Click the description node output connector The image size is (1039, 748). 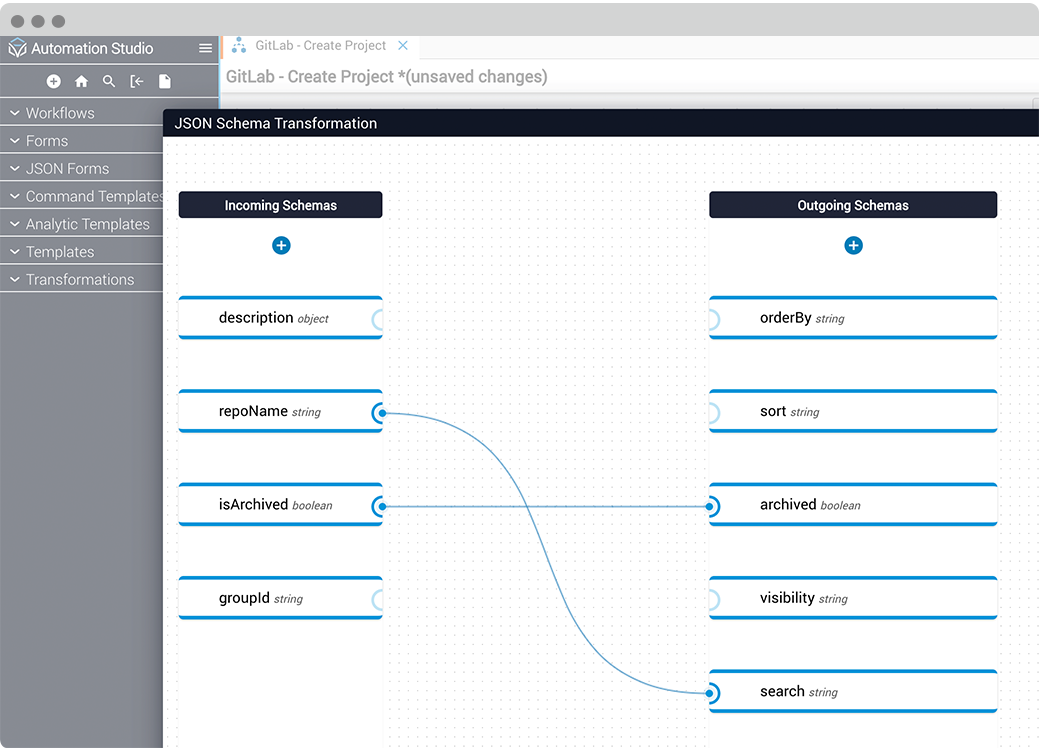tap(378, 319)
